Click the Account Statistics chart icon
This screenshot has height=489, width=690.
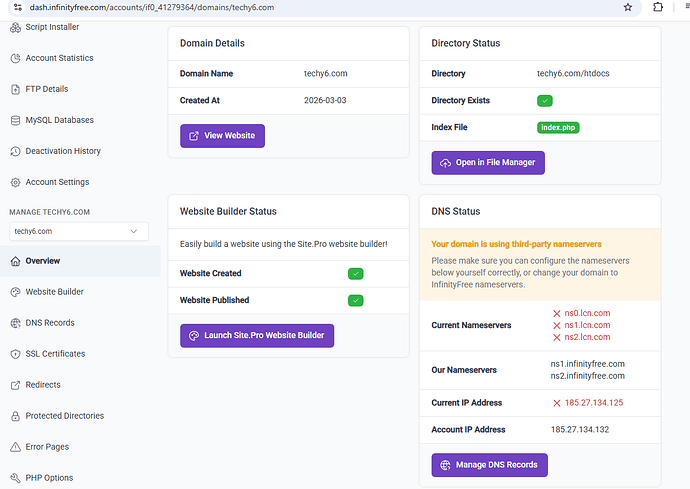coord(15,58)
